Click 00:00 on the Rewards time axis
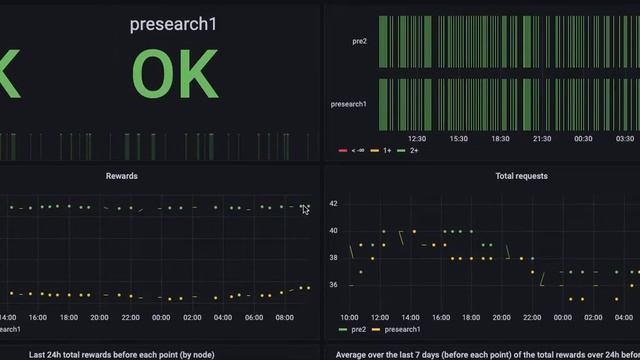The image size is (640, 360). coord(161,317)
